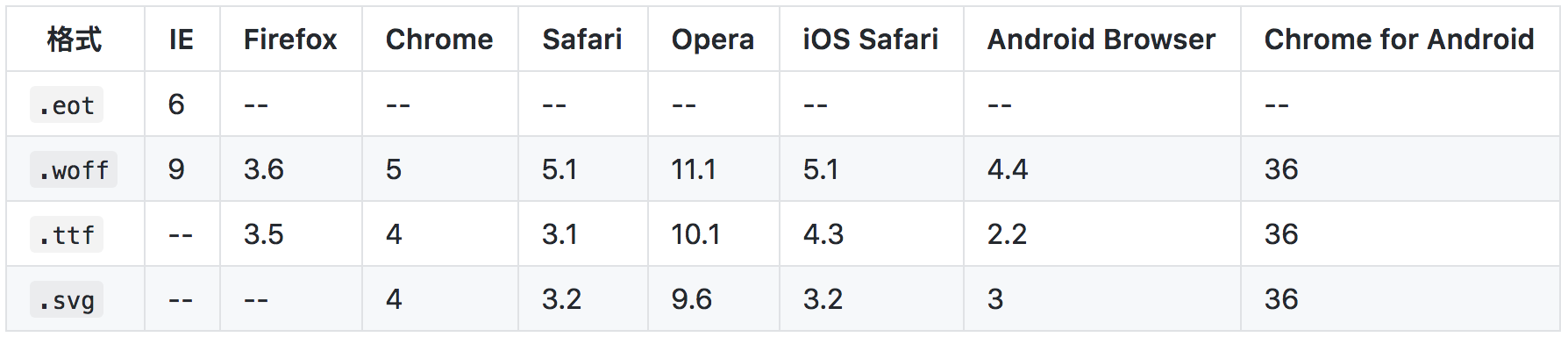
Task: Select the Android Browser column header
Action: tap(1101, 39)
